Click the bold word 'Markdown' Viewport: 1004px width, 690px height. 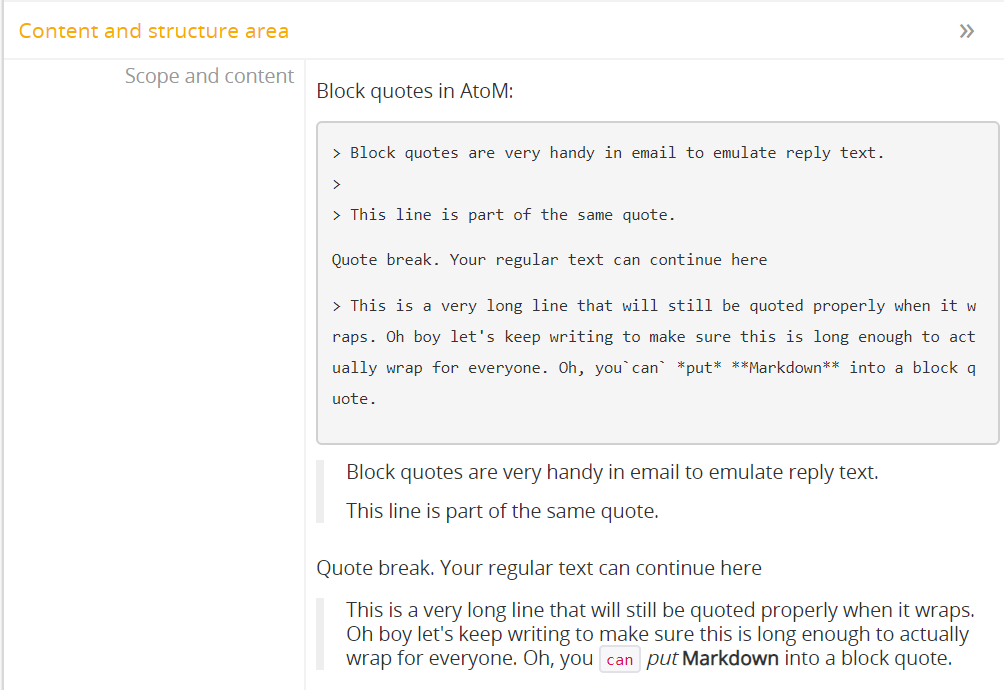click(x=731, y=659)
